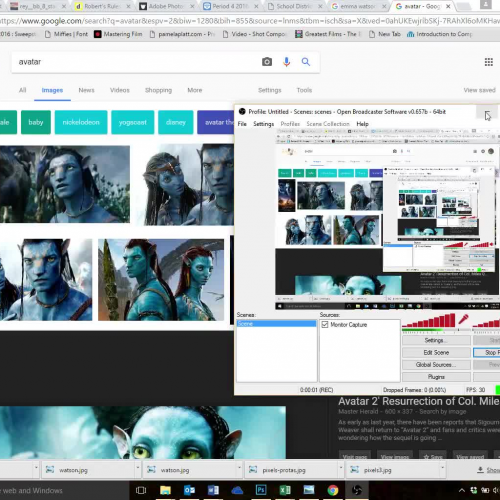500x500 pixels.
Task: Click the Global Sources button
Action: [x=436, y=365]
